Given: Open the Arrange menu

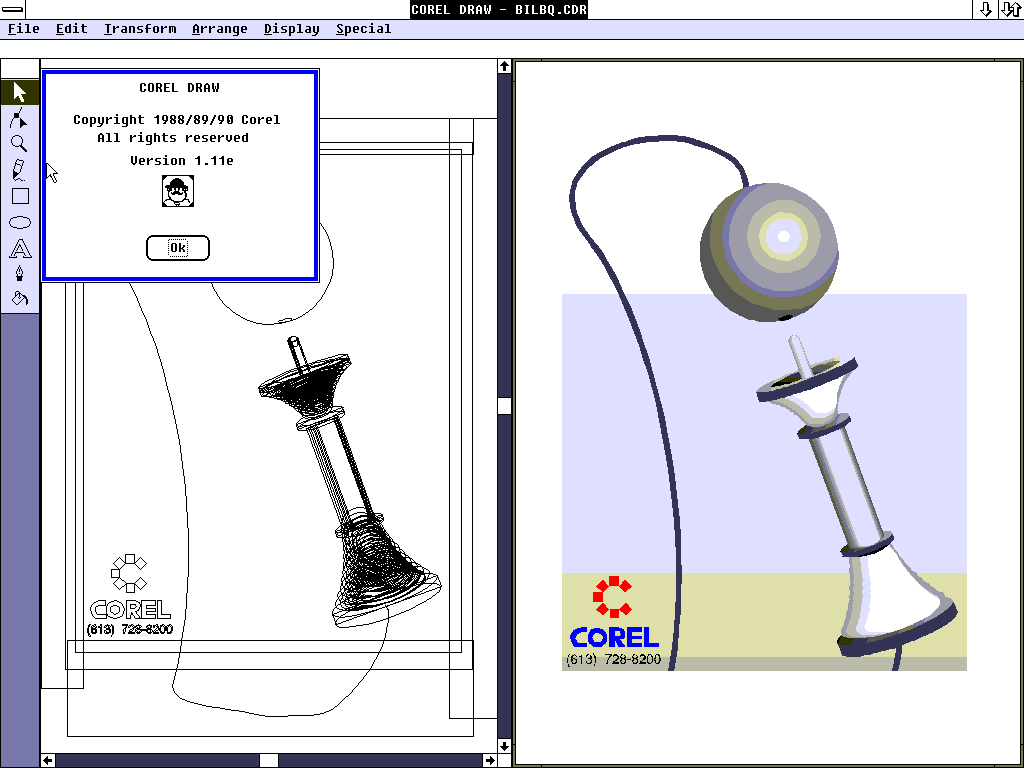Looking at the screenshot, I should tap(219, 29).
